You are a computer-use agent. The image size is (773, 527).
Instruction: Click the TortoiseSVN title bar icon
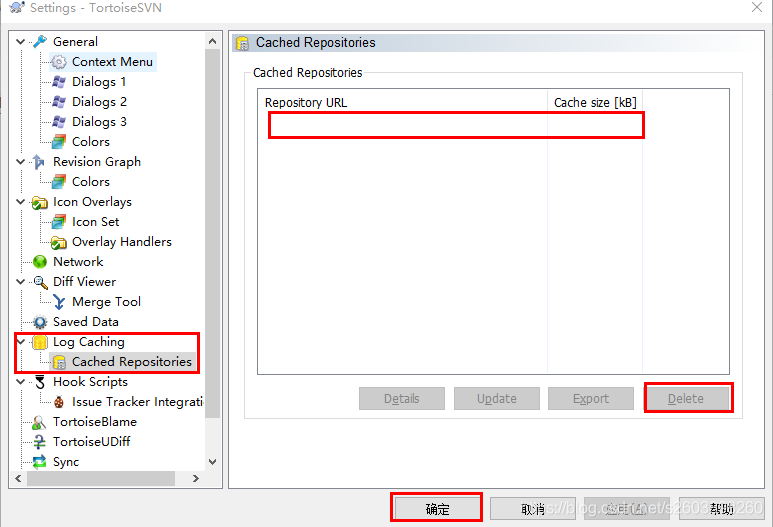click(17, 7)
